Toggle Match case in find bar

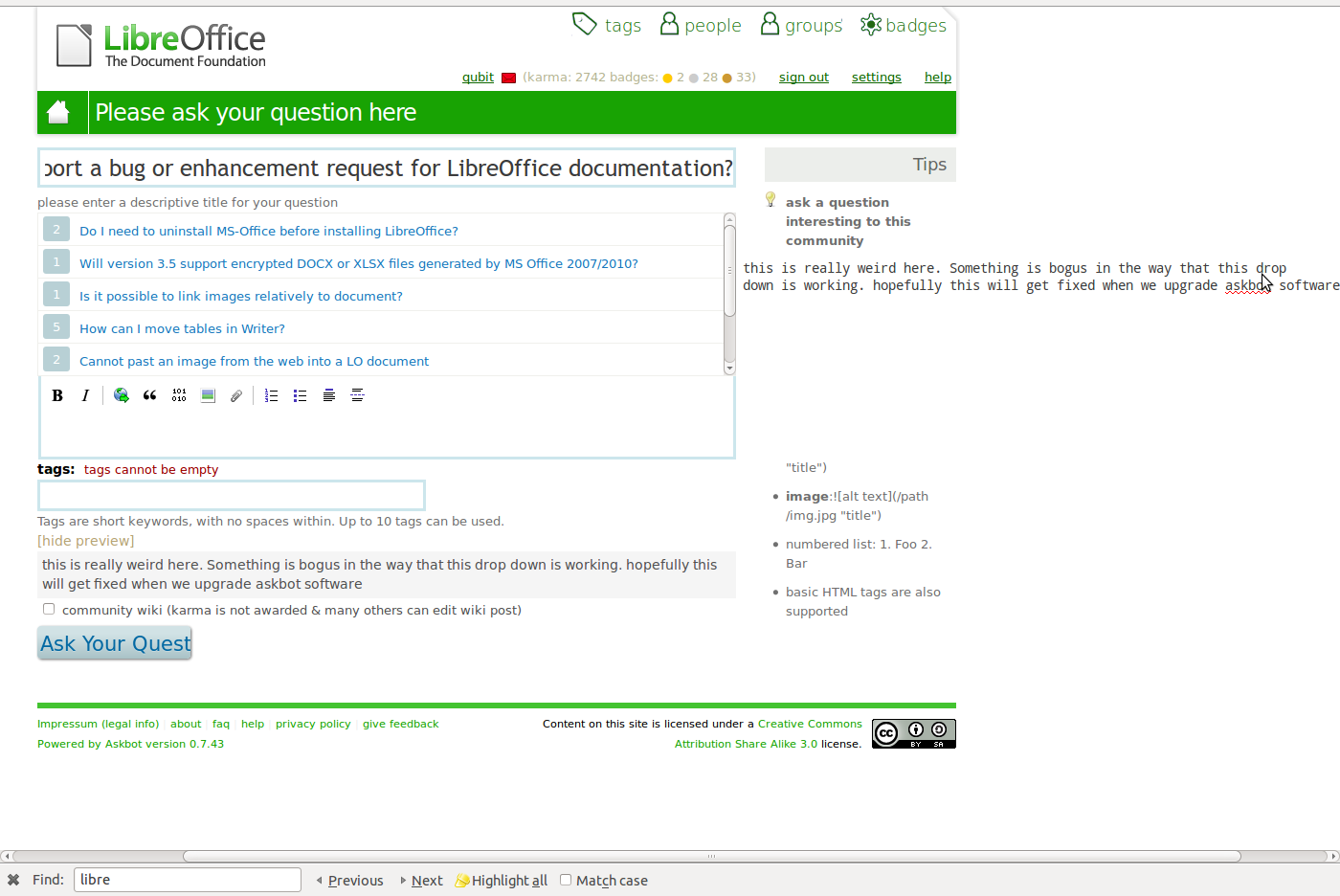[x=566, y=880]
